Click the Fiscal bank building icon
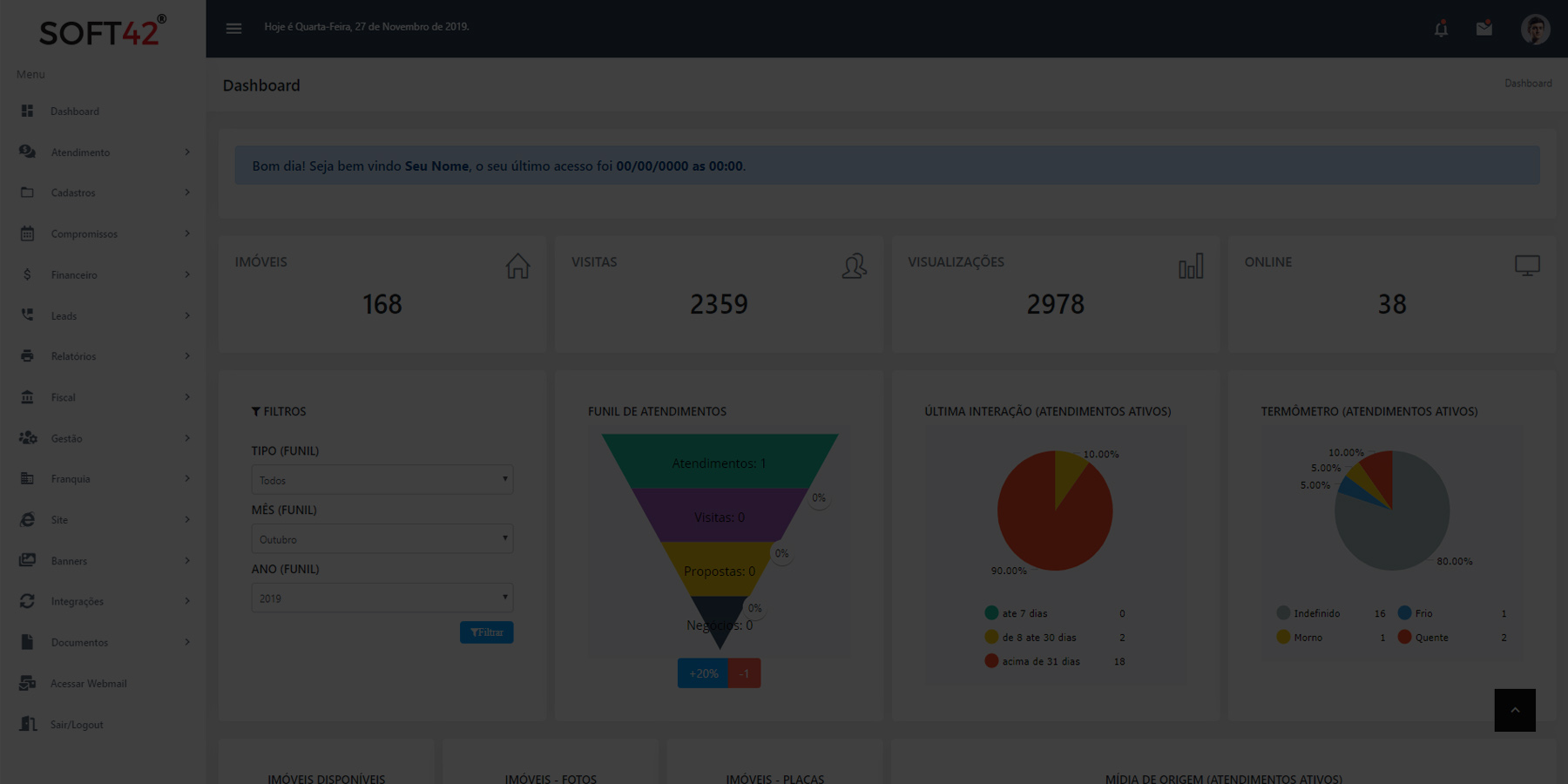The image size is (1568, 784). coord(27,397)
